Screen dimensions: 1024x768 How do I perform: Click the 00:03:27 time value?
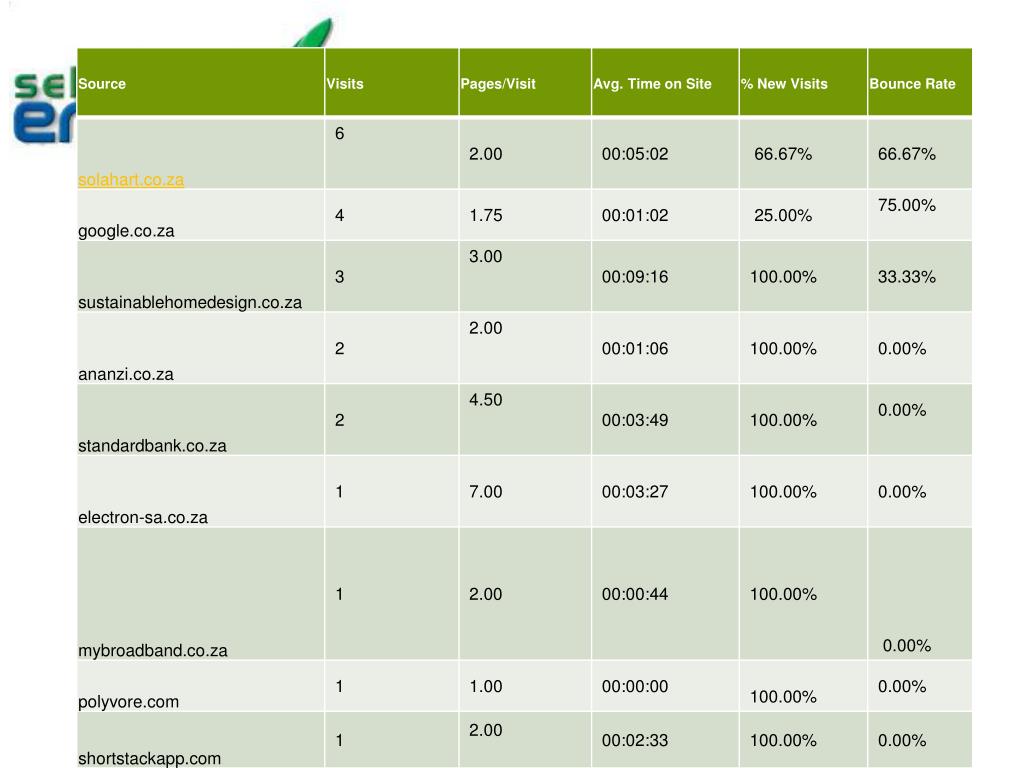point(635,492)
